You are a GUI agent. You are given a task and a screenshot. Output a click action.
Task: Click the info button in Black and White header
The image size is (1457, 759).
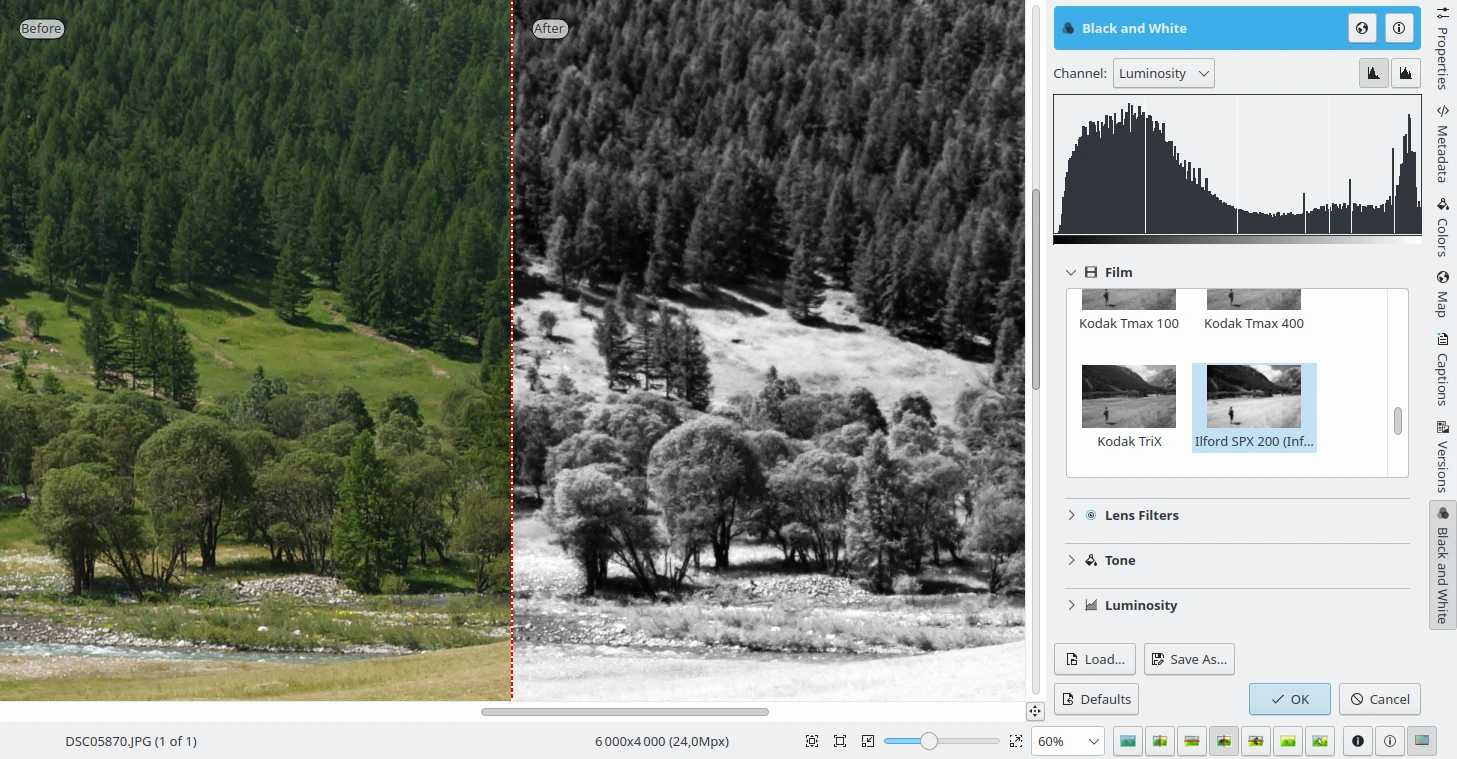1399,29
